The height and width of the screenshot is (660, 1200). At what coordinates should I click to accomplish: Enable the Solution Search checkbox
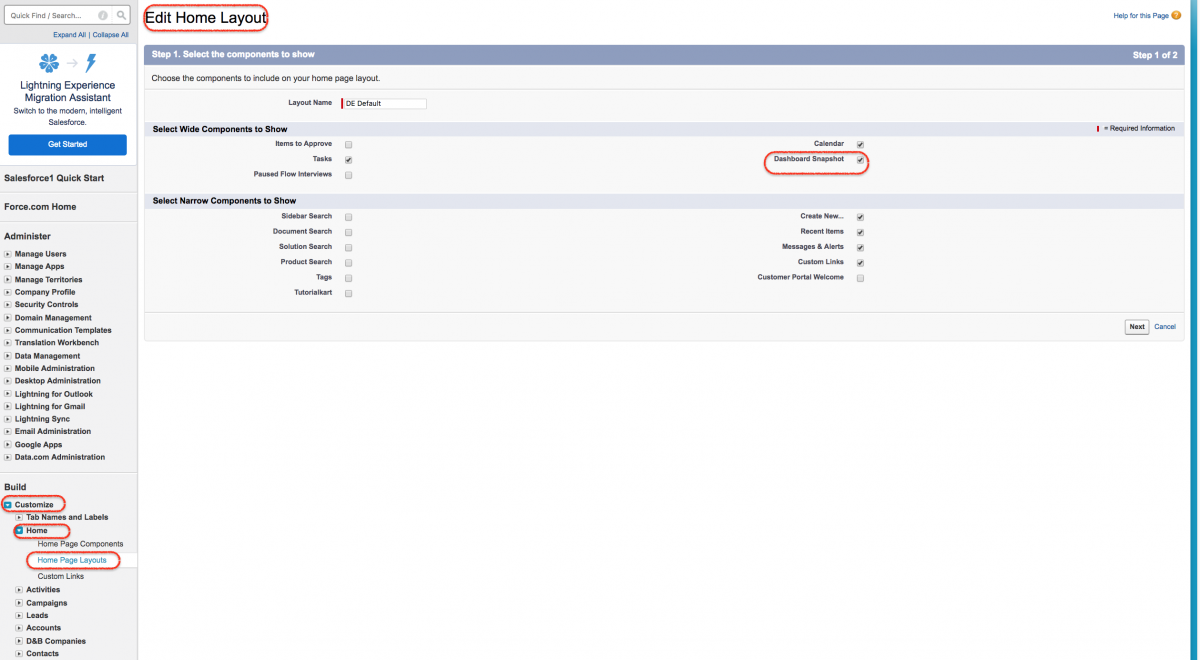tap(349, 247)
